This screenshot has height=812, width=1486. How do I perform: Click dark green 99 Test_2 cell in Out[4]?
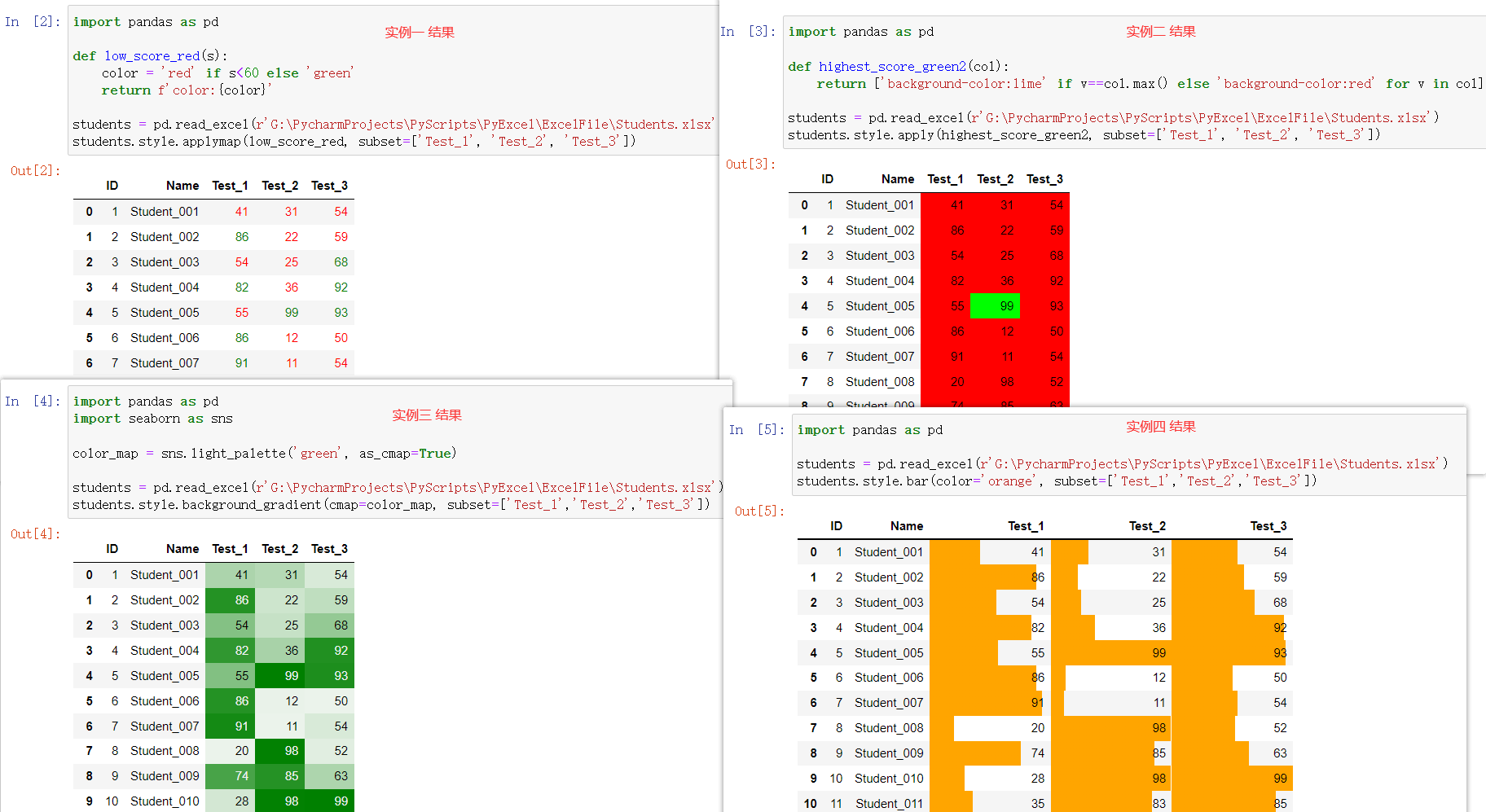click(279, 676)
